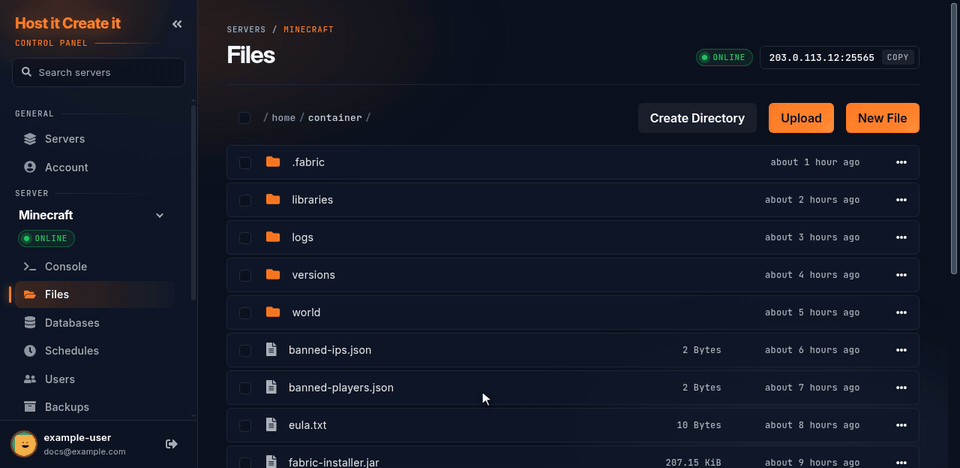
Task: Open more options for logs row
Action: [x=901, y=237]
